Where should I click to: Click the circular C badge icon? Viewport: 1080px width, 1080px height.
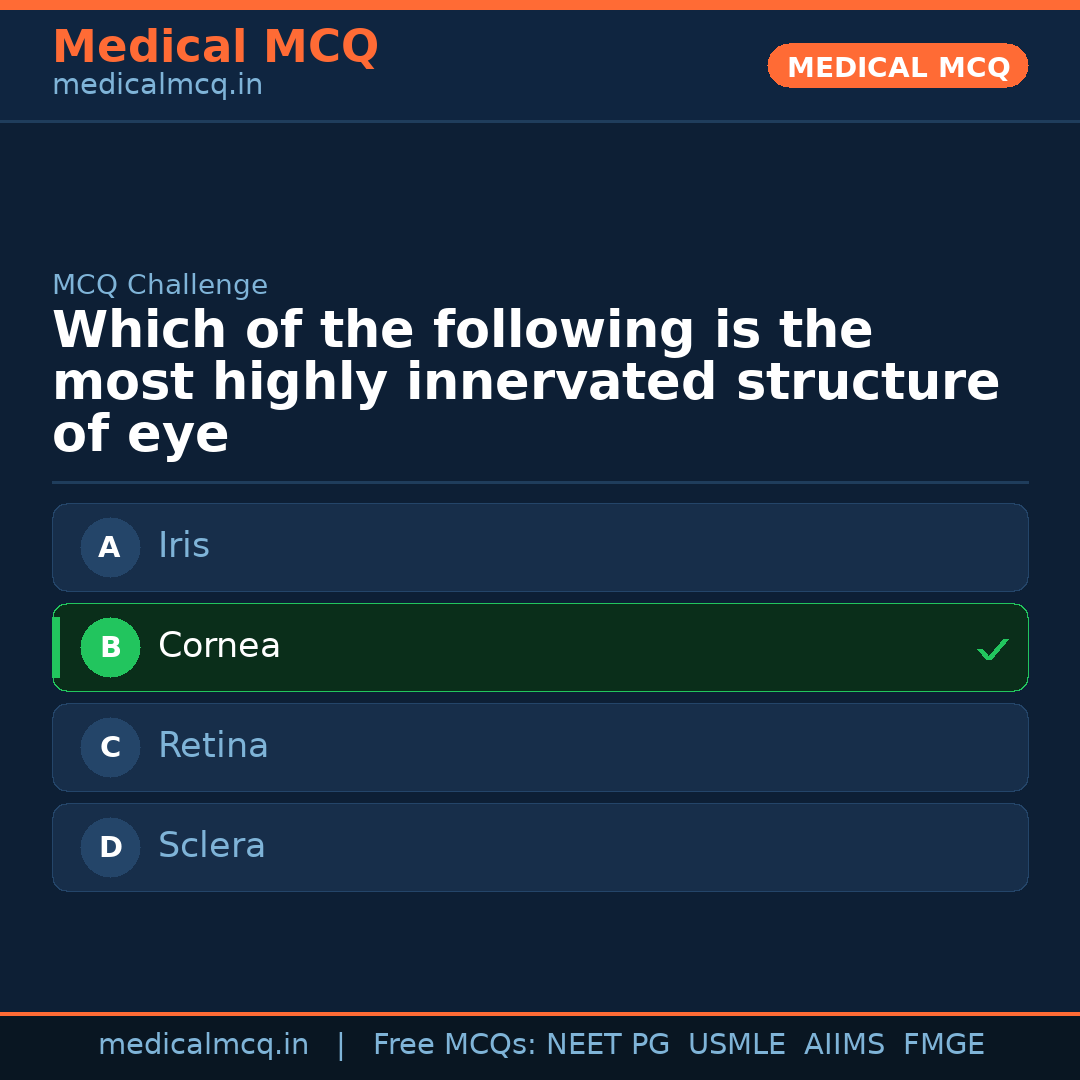110,747
